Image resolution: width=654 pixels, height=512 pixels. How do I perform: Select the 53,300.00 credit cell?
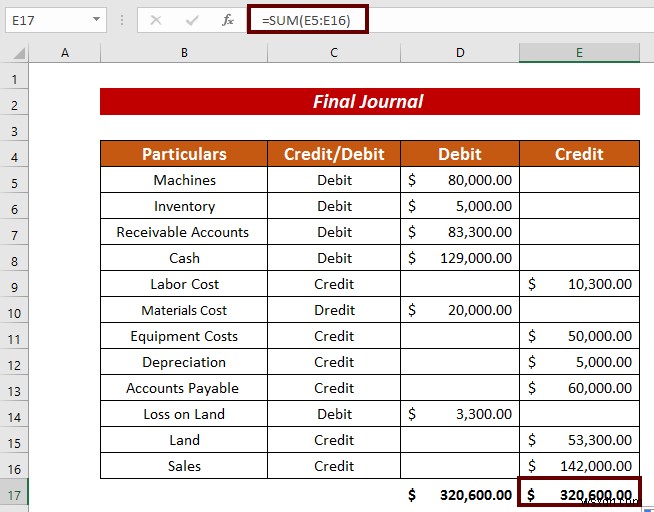[x=579, y=440]
